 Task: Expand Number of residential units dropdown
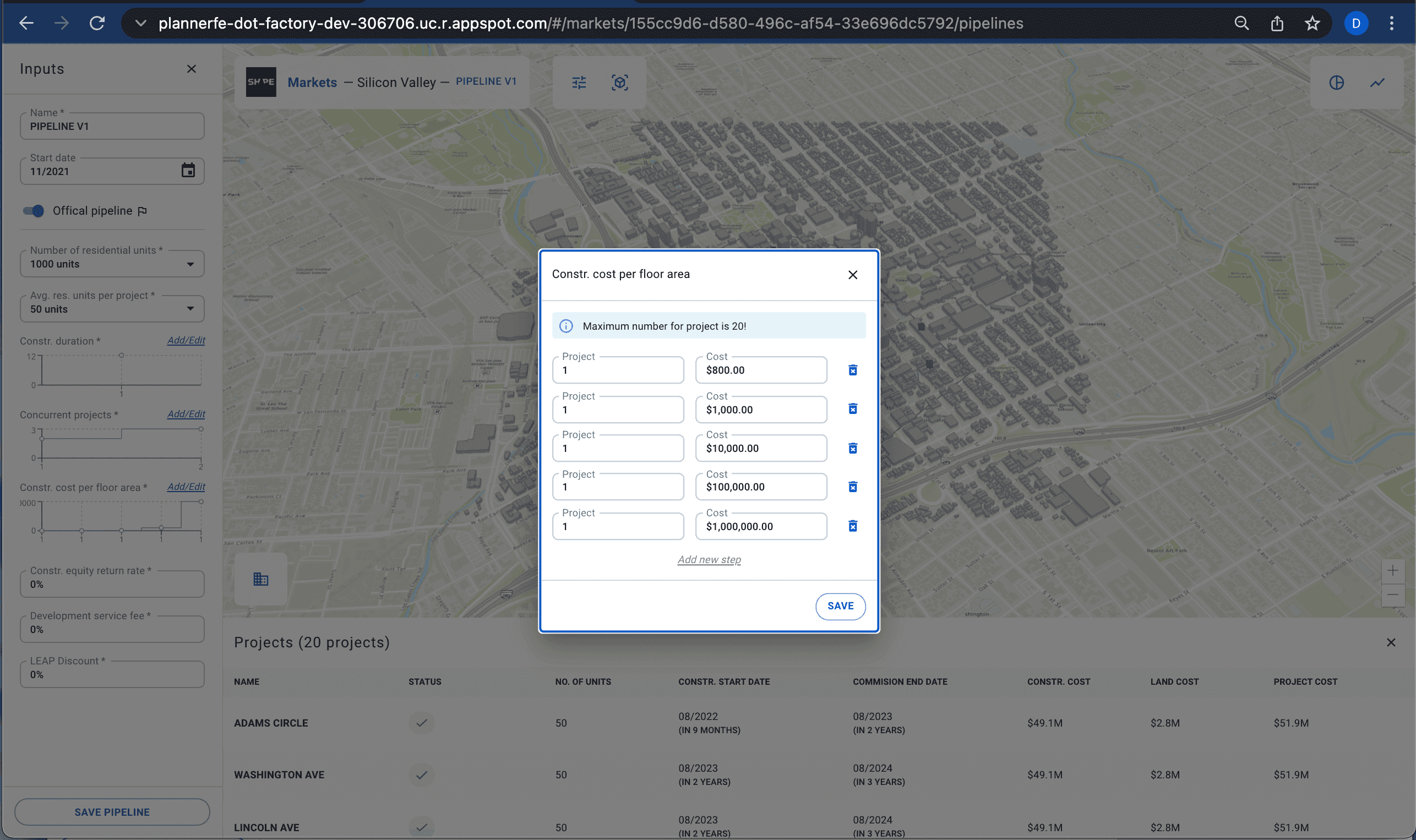[190, 264]
